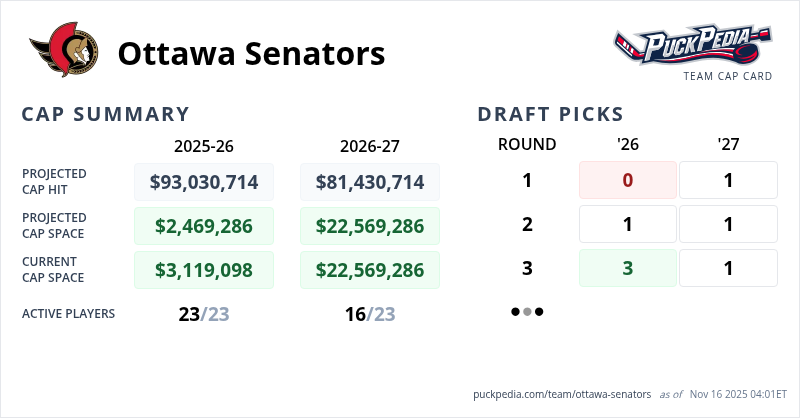Viewport: 800px width, 418px height.
Task: Click the 23/23 active players count
Action: pos(204,314)
